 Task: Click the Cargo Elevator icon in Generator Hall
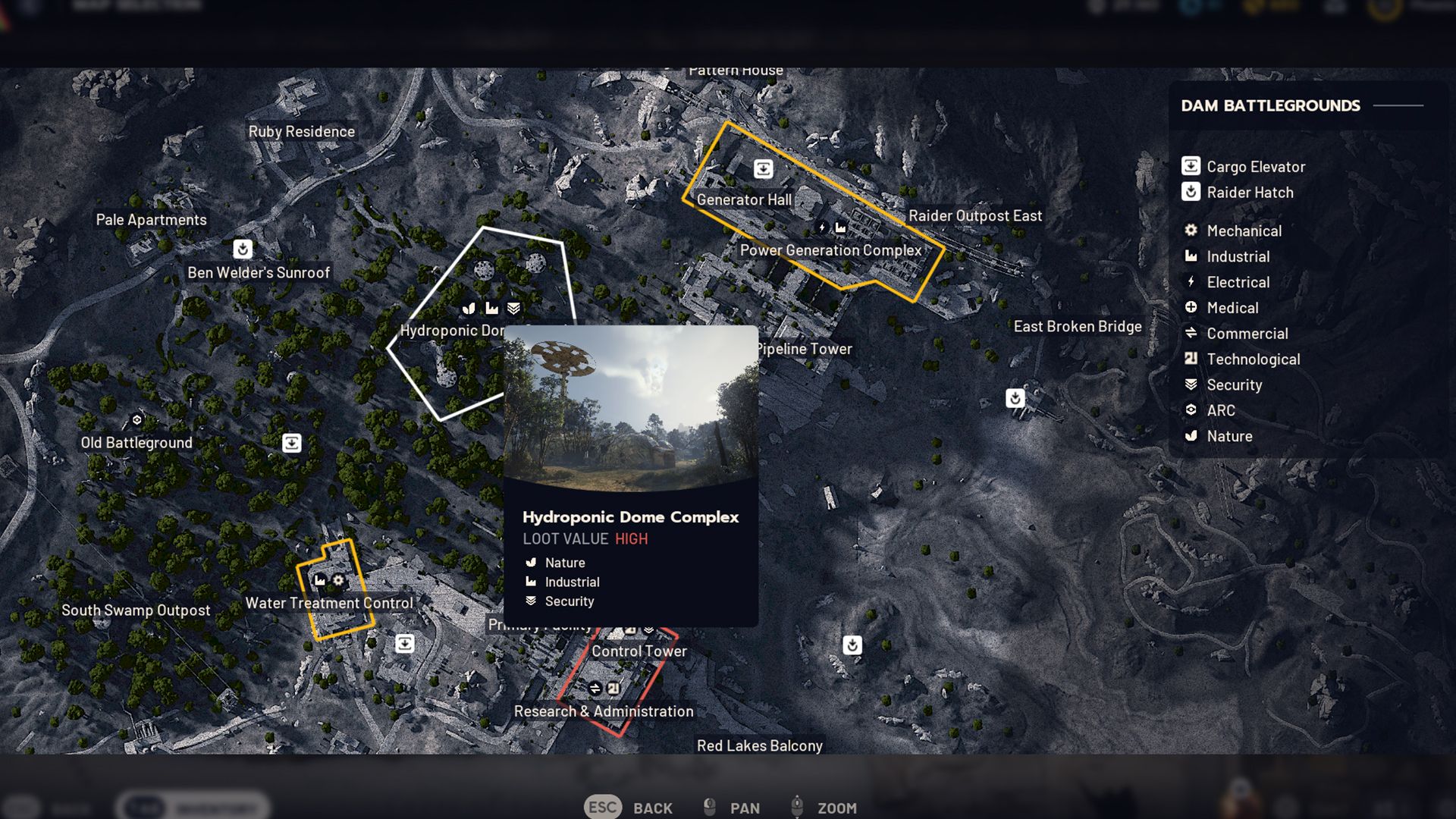pos(764,169)
